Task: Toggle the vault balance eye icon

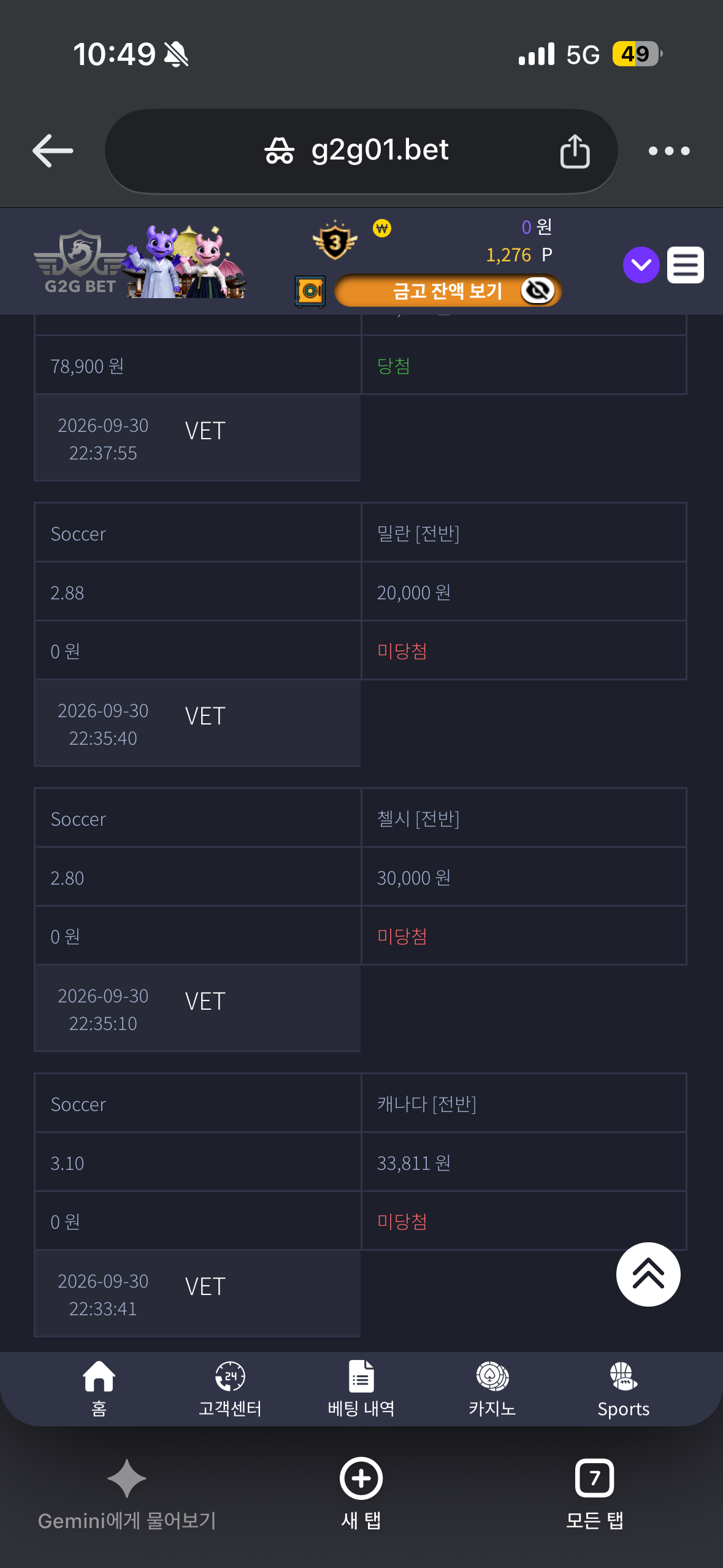Action: (538, 291)
